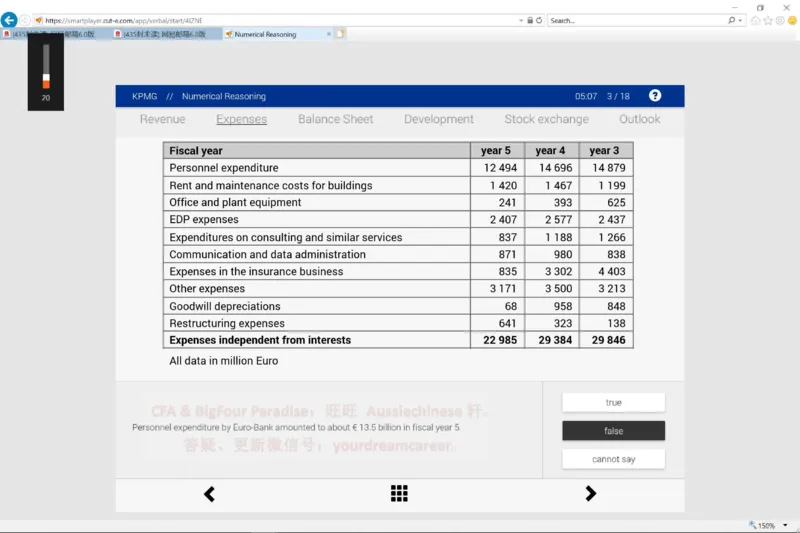Viewport: 800px width, 533px height.
Task: Click the timer reading 05:07
Action: (x=586, y=96)
